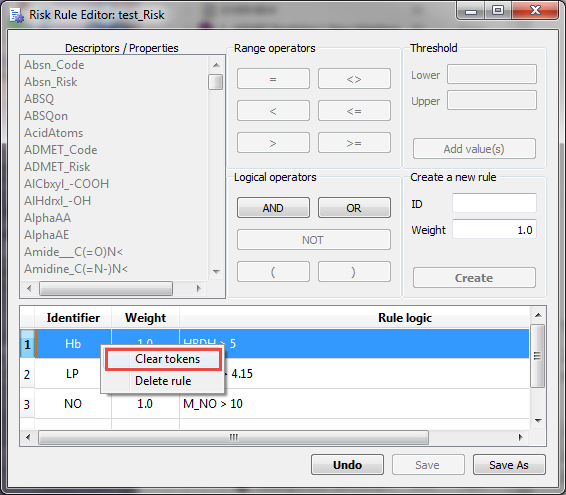Select AlphaAE descriptor

tap(46, 235)
